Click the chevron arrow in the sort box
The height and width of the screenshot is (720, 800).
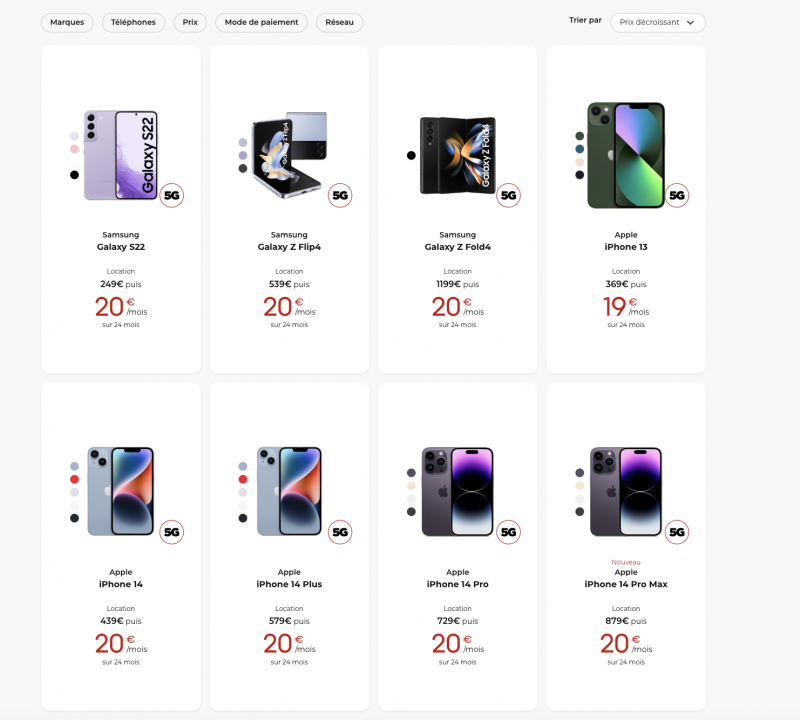(x=690, y=23)
